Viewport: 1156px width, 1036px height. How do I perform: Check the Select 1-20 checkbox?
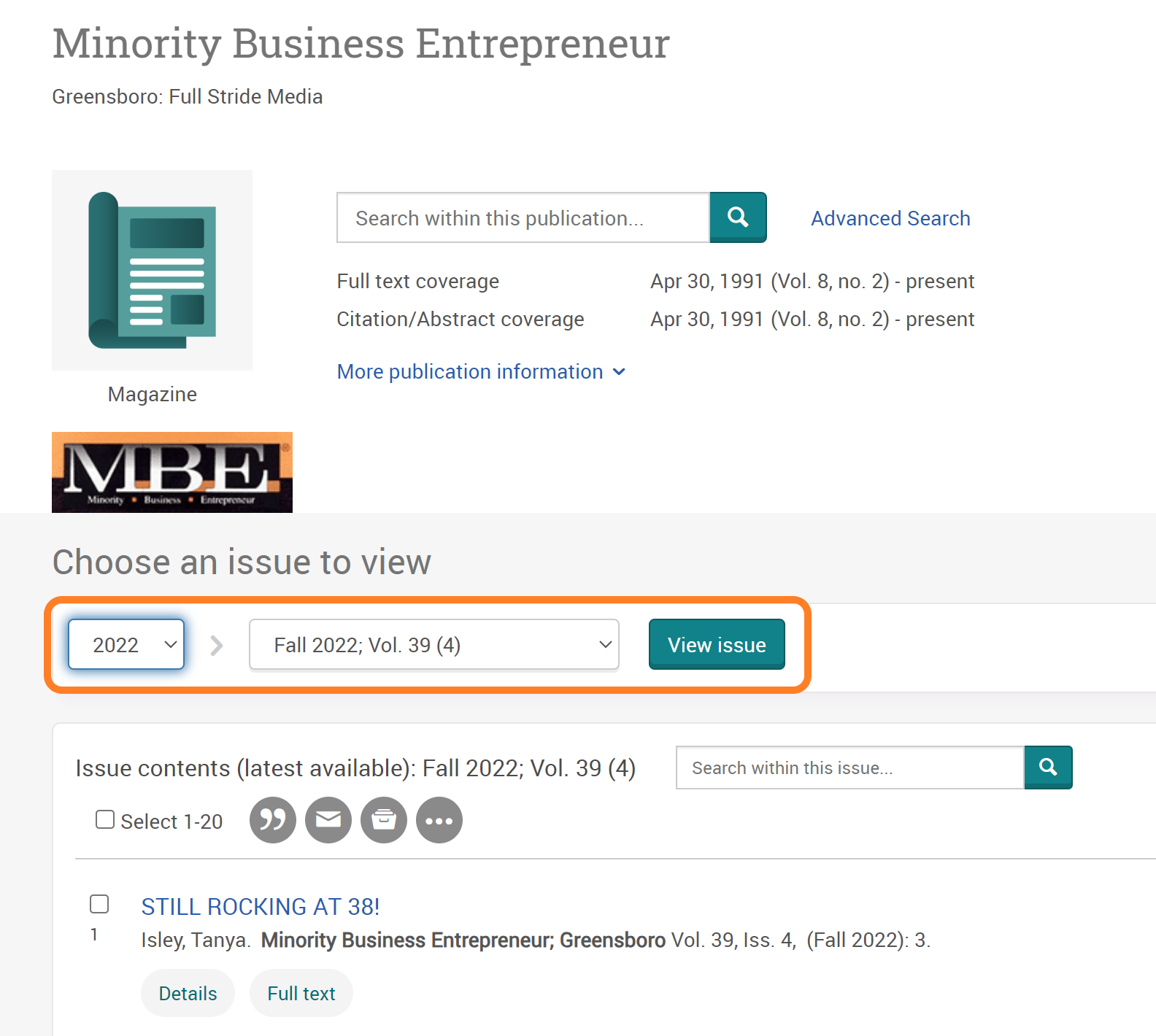click(x=105, y=819)
